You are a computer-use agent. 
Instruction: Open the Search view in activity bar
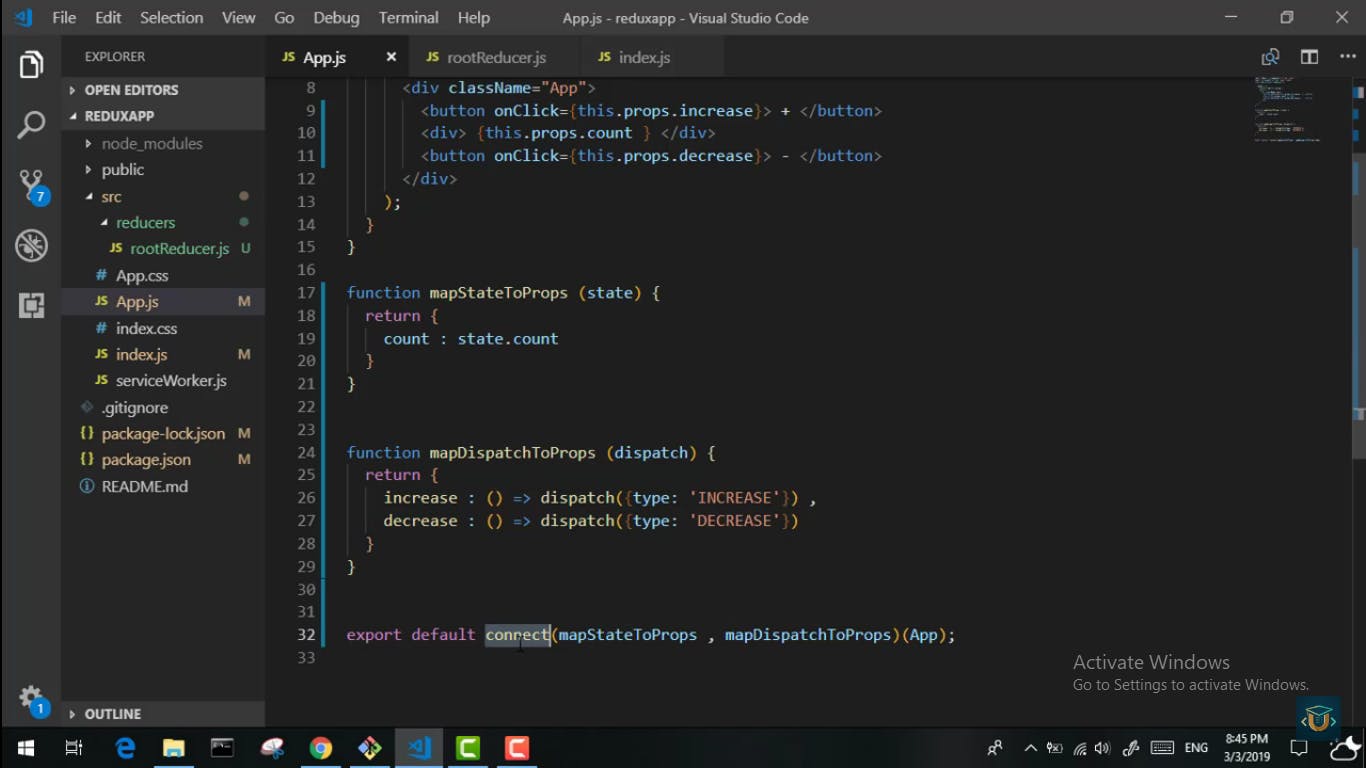[31, 125]
